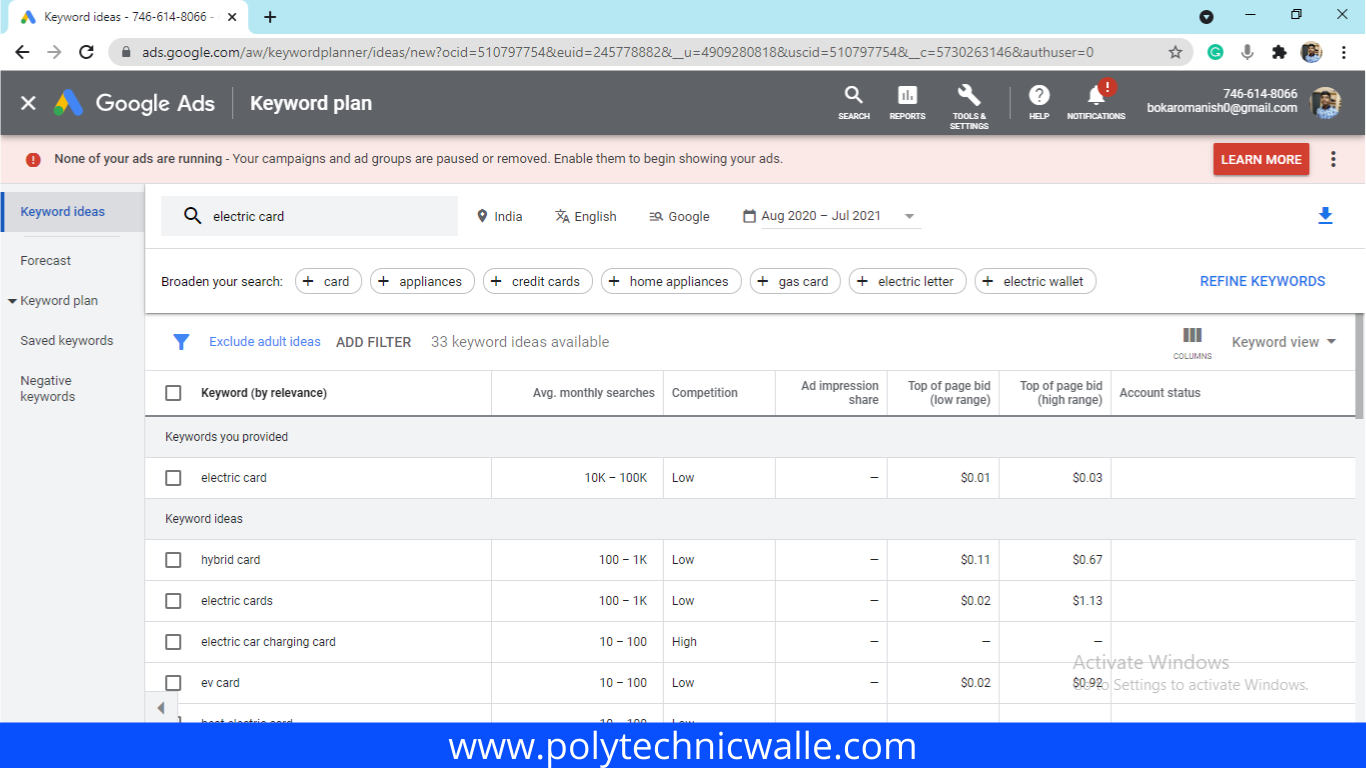Select all keywords with the header checkbox
The width and height of the screenshot is (1366, 768).
(x=173, y=393)
